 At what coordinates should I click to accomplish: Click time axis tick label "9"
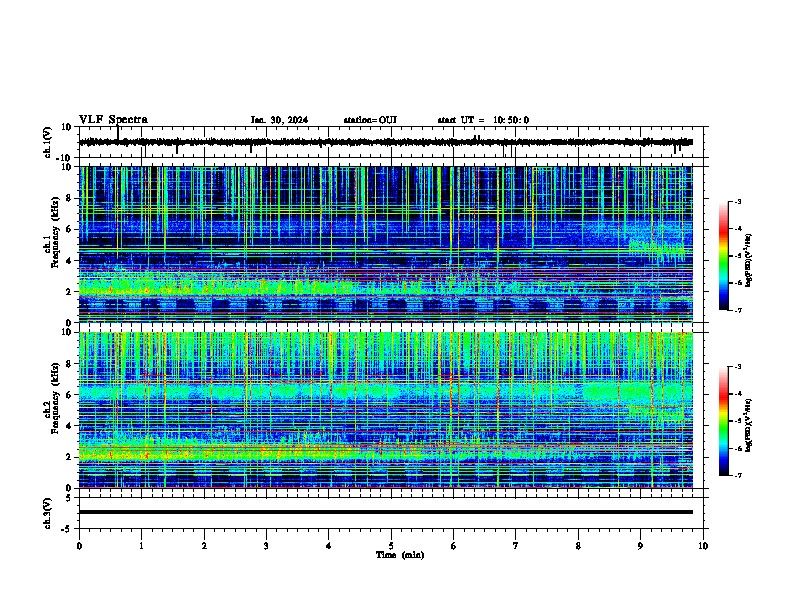pos(640,546)
